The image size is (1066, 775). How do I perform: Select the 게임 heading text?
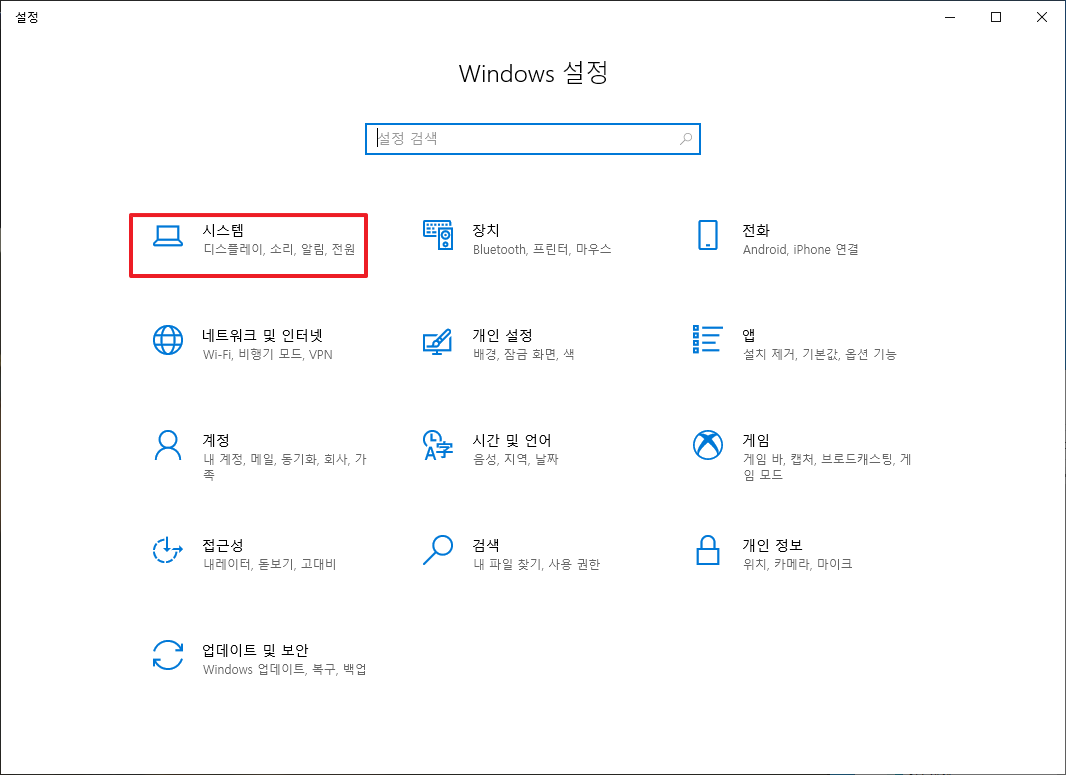click(x=756, y=440)
